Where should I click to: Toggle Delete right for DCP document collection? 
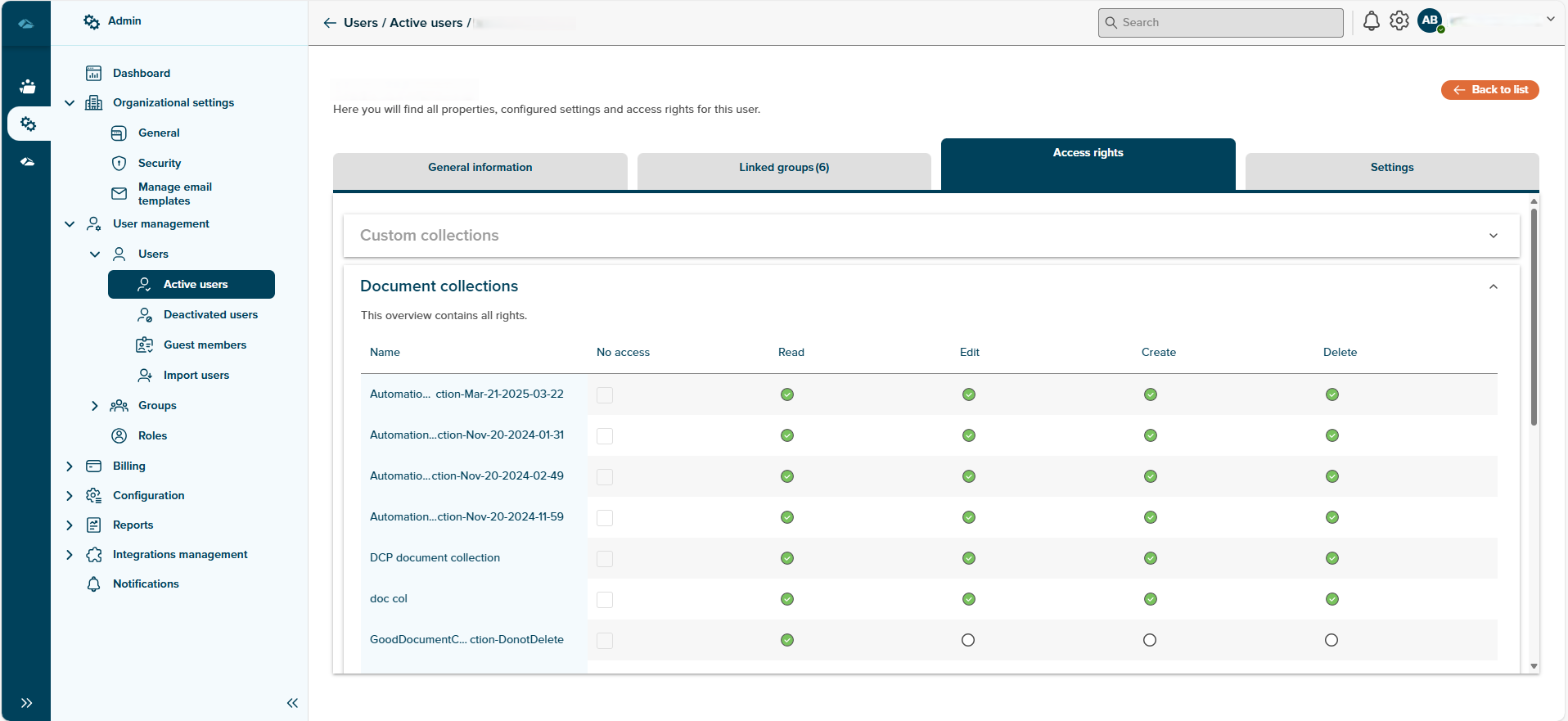click(x=1332, y=558)
